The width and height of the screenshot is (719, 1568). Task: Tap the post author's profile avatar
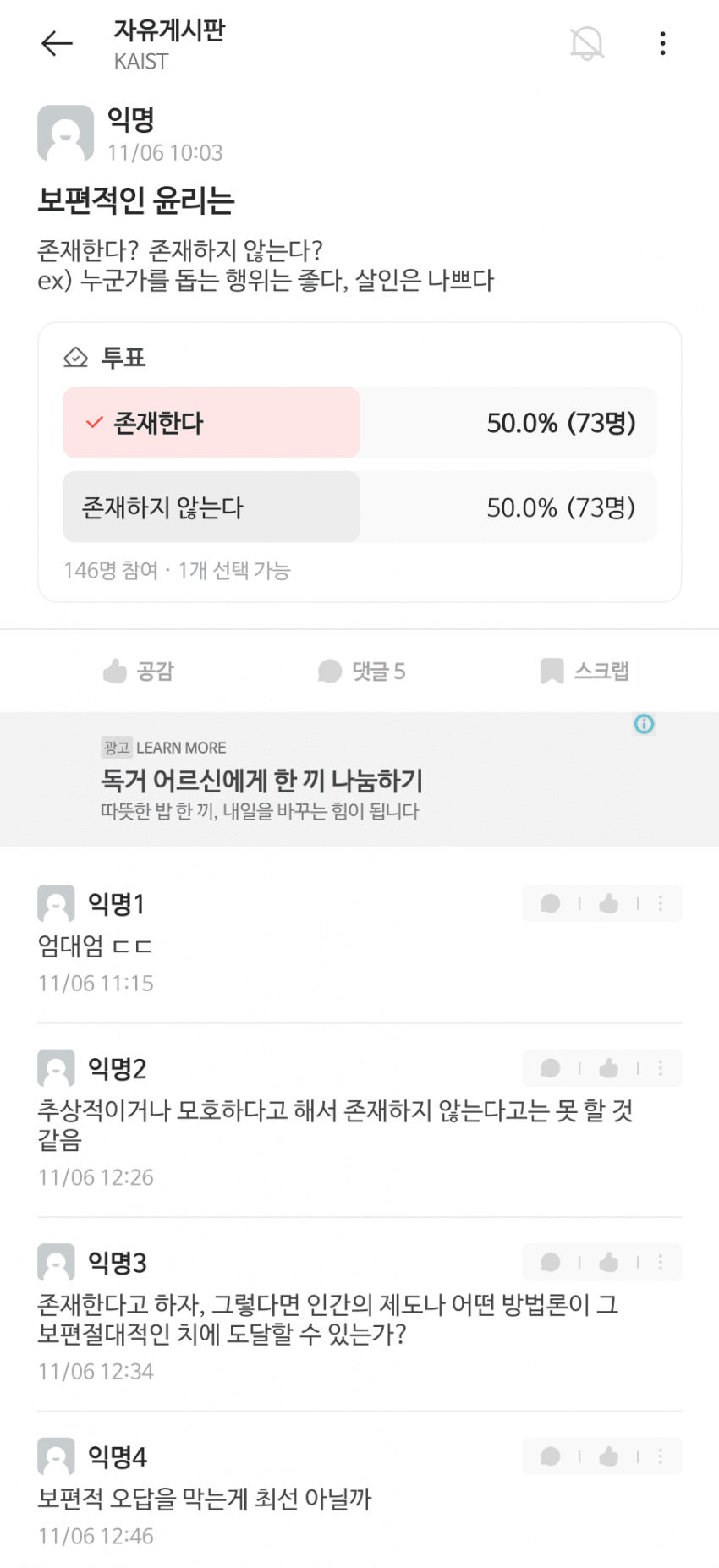pos(65,133)
